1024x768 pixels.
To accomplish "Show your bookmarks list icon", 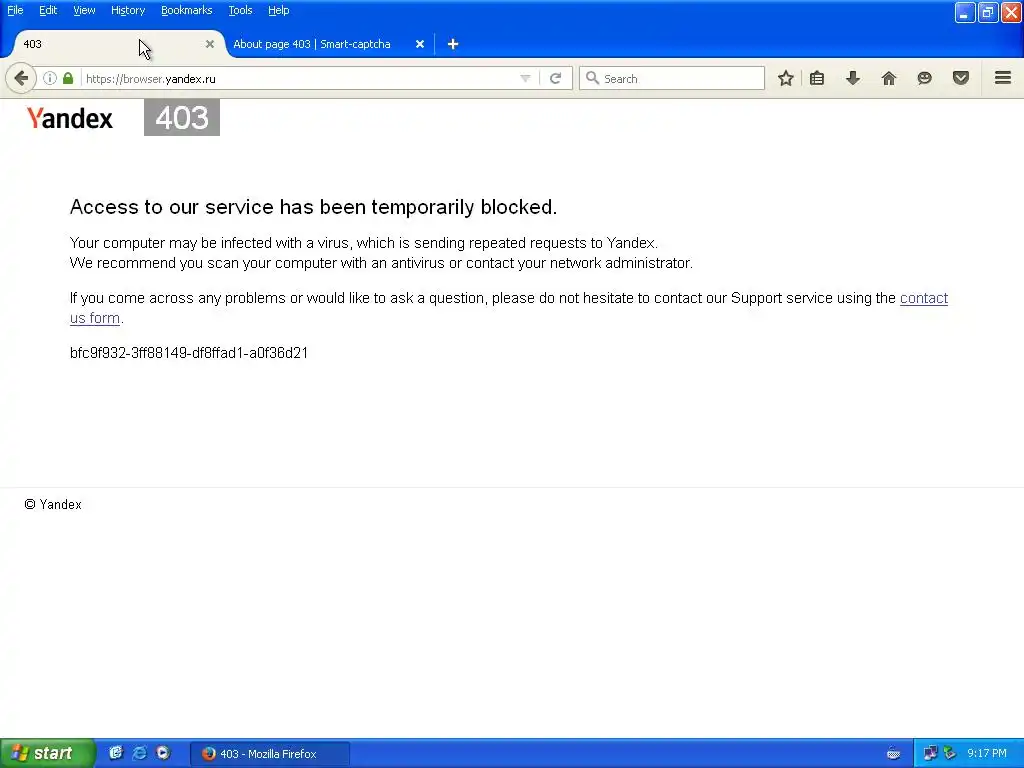I will [817, 78].
